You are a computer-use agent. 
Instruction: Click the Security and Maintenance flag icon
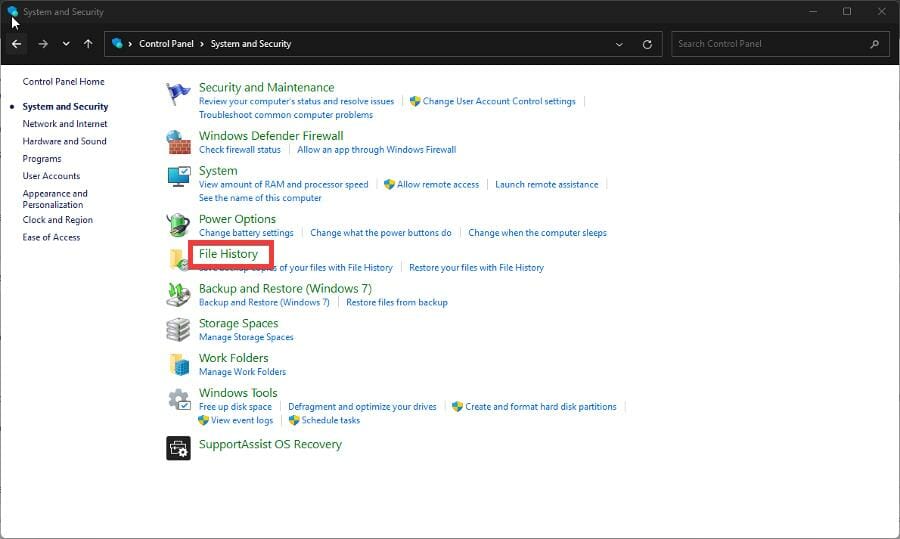178,94
